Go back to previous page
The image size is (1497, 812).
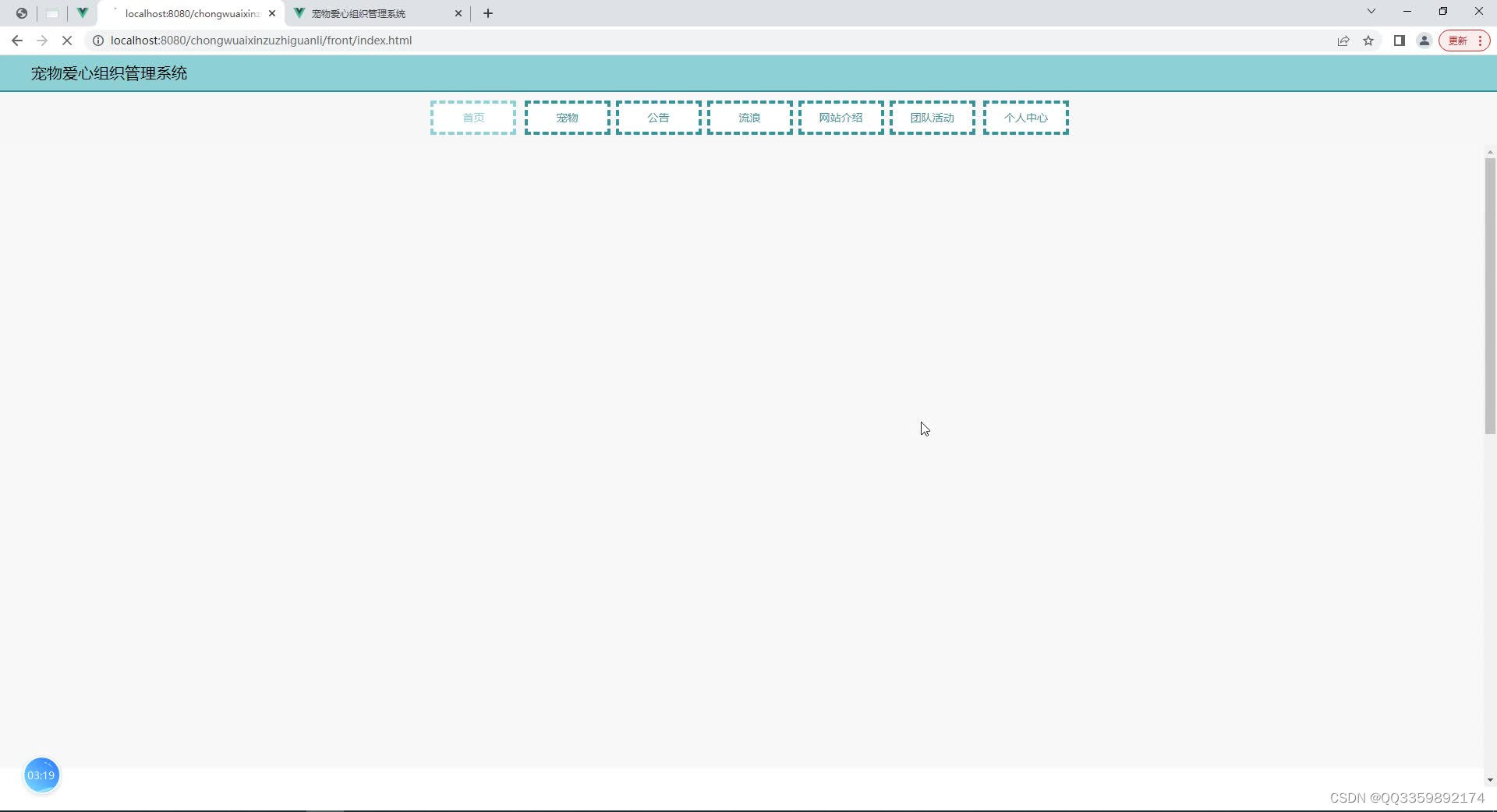click(x=17, y=41)
